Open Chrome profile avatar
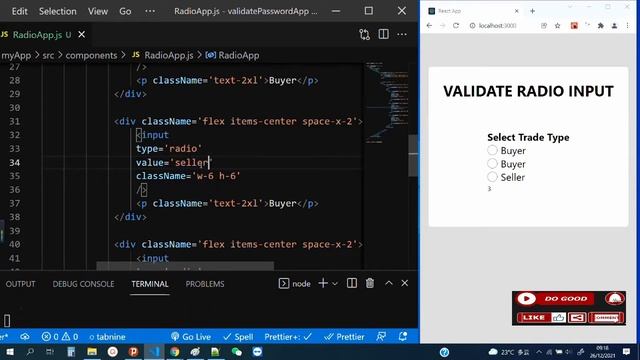 pos(614,25)
